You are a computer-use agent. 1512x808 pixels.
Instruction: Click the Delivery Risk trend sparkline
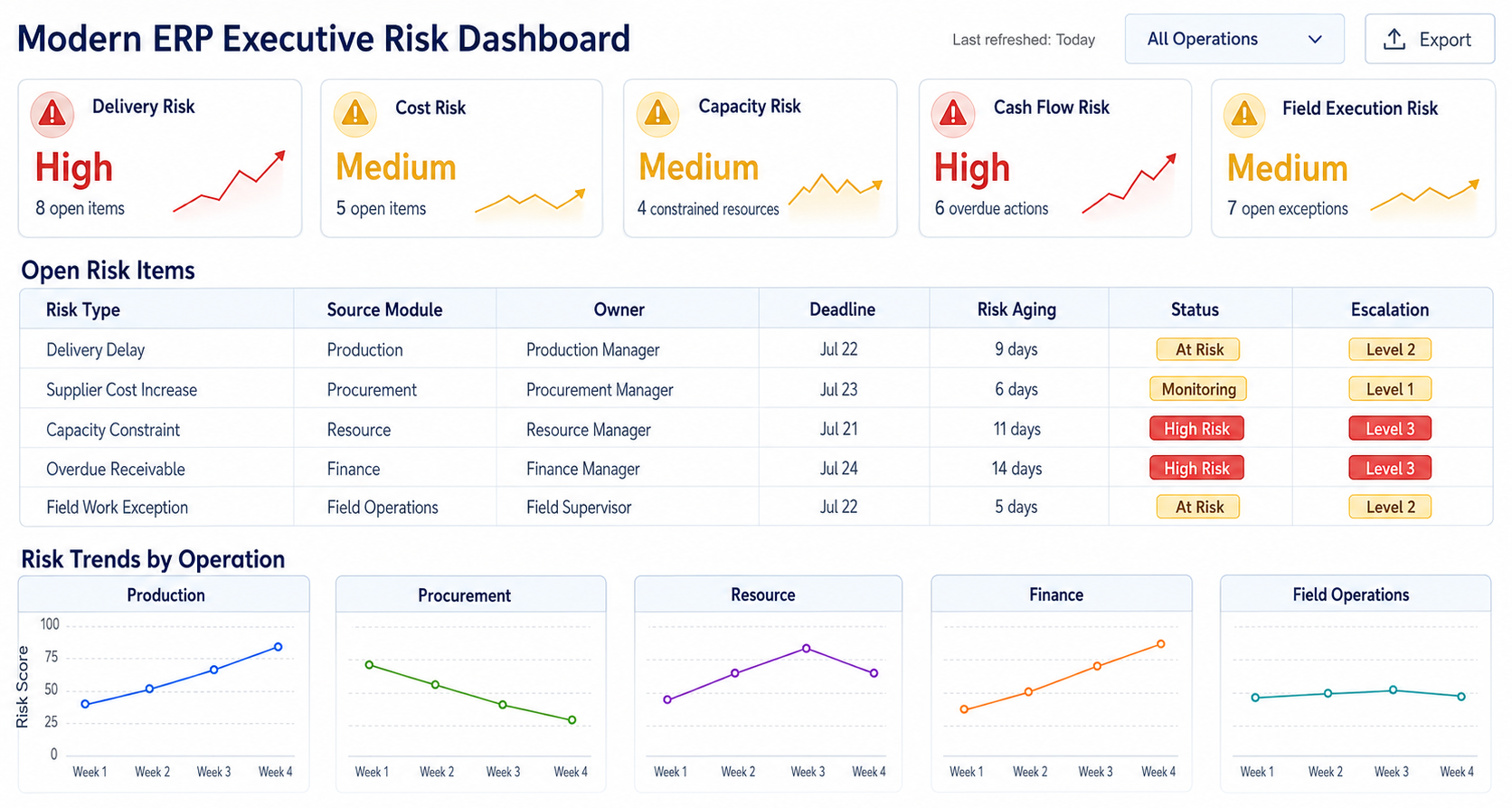(229, 182)
